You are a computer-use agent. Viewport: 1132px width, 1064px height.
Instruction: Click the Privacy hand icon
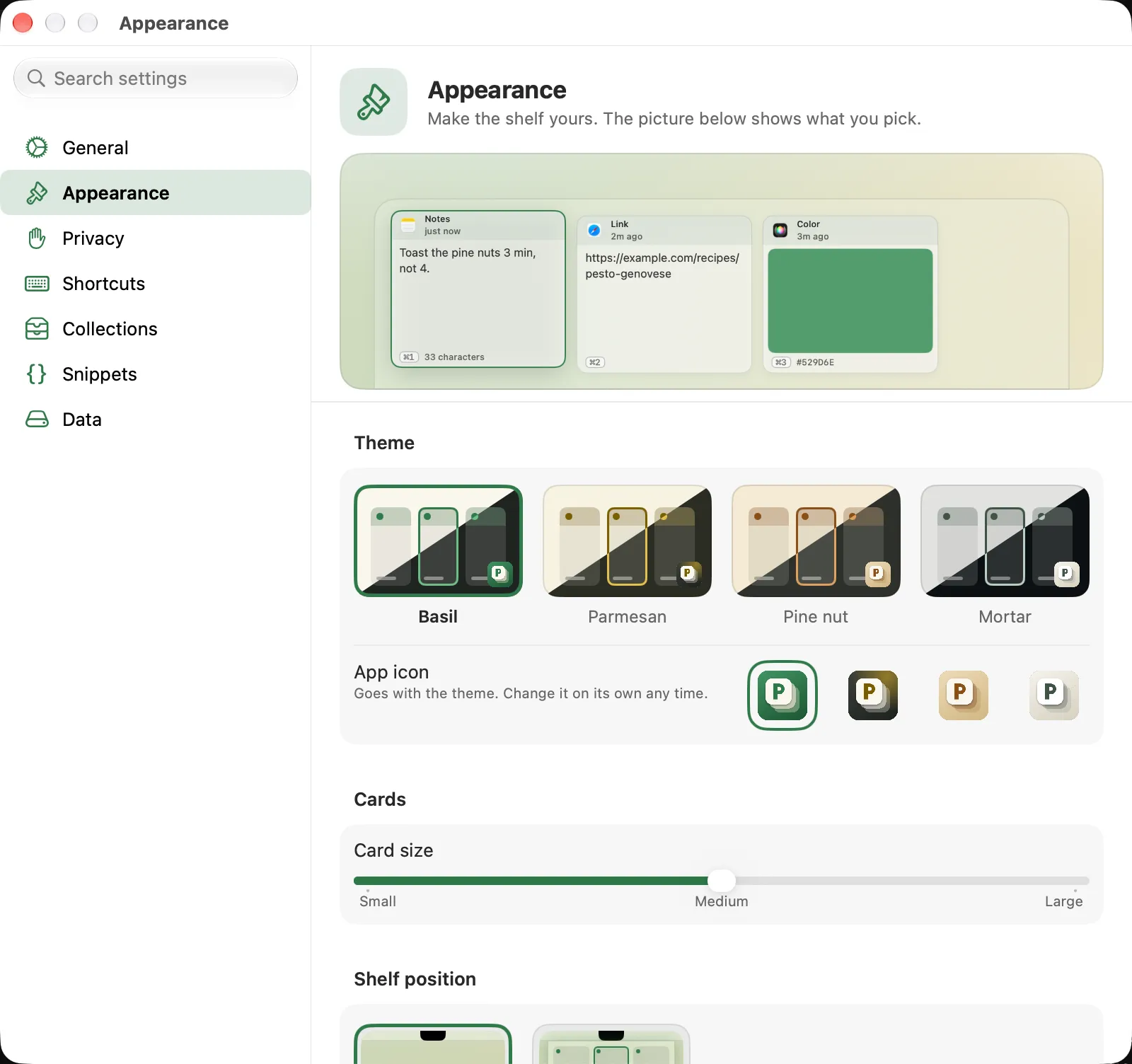[37, 238]
